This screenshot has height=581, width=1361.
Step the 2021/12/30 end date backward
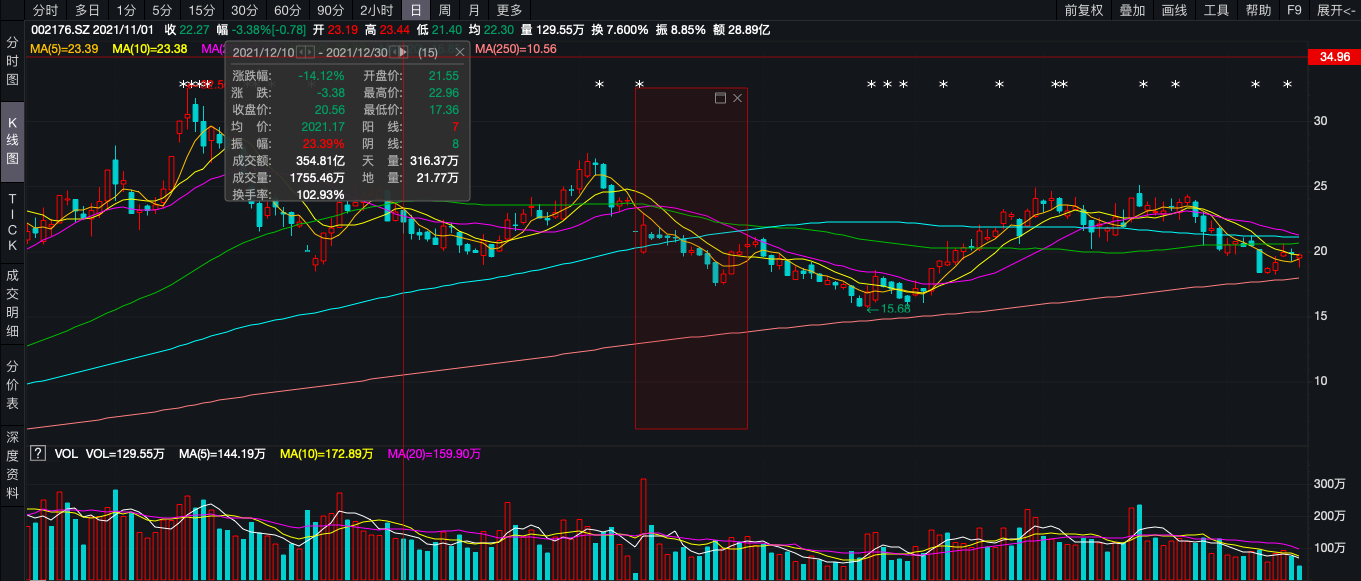[x=394, y=51]
